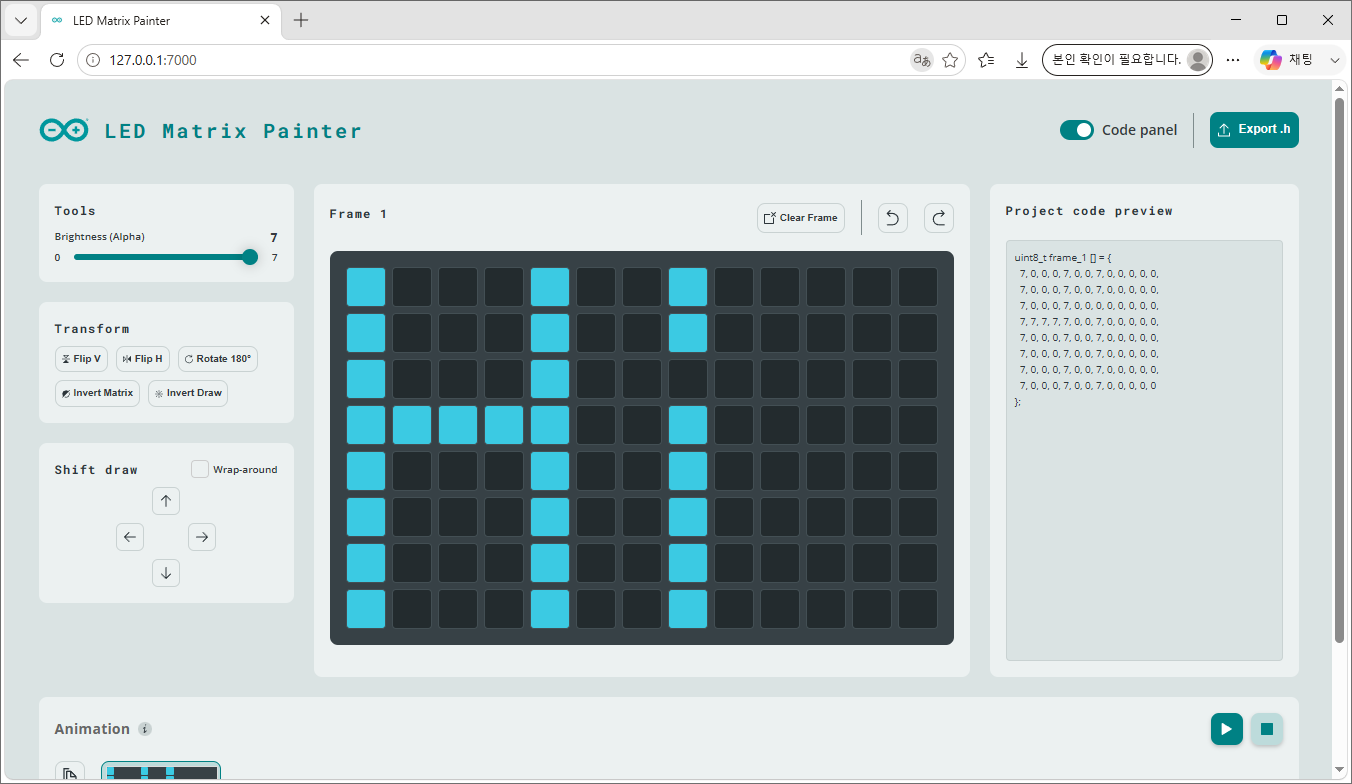Flip the matrix vertically with Flip V
The width and height of the screenshot is (1352, 784).
[81, 359]
